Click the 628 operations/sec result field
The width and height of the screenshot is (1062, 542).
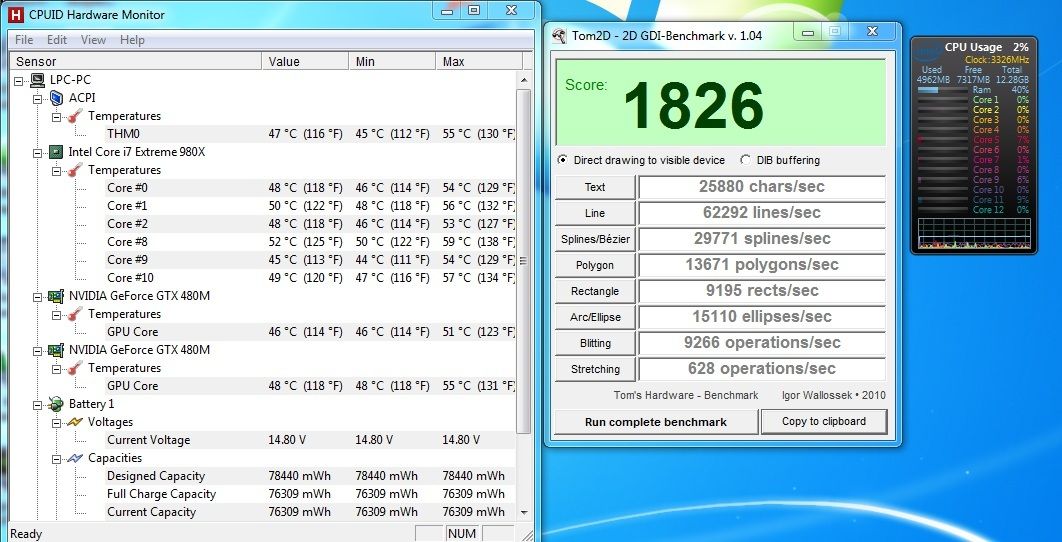pos(762,369)
